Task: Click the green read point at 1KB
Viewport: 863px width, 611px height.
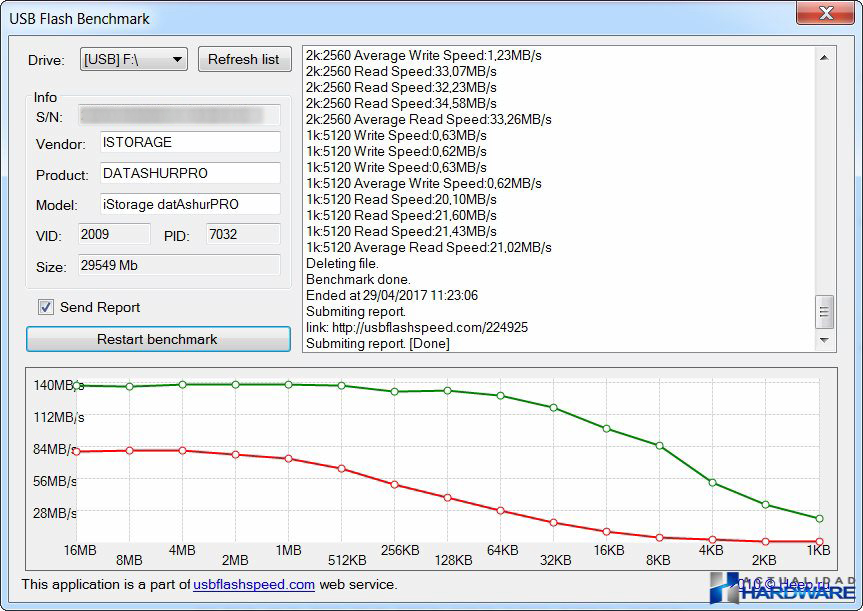Action: click(820, 519)
